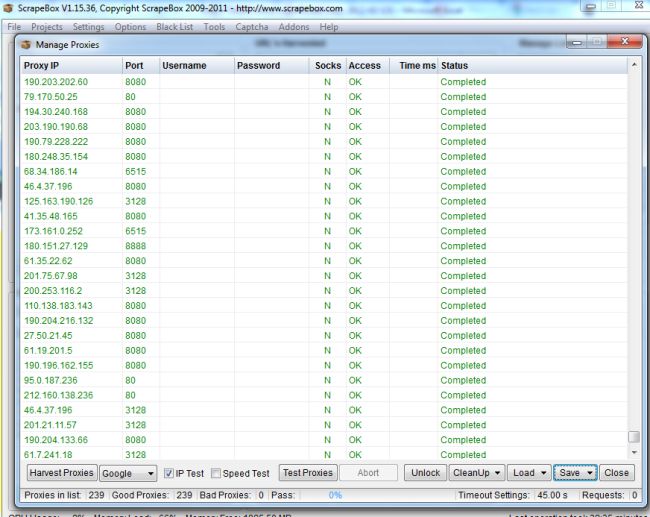Viewport: 650px width, 517px height.
Task: Click the Time ms column header
Action: coord(415,65)
